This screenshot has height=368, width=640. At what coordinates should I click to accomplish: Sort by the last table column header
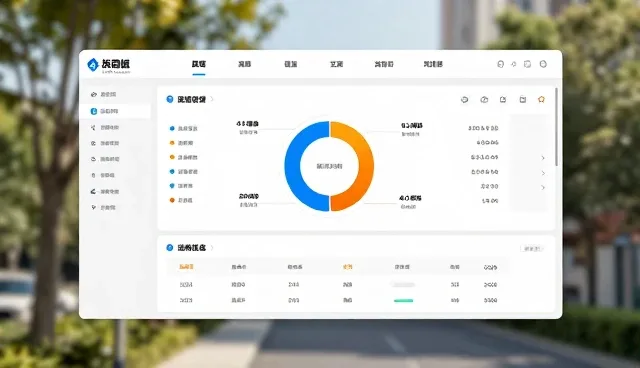(x=490, y=267)
